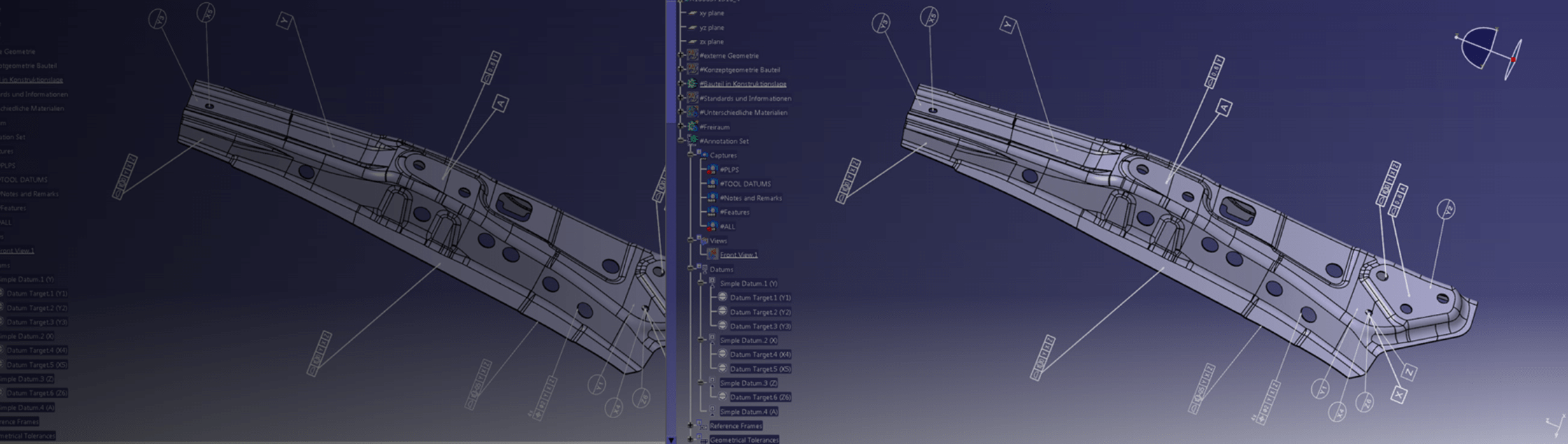Expand the #Freiraum node in right tree
The height and width of the screenshot is (444, 1568).
point(681,127)
